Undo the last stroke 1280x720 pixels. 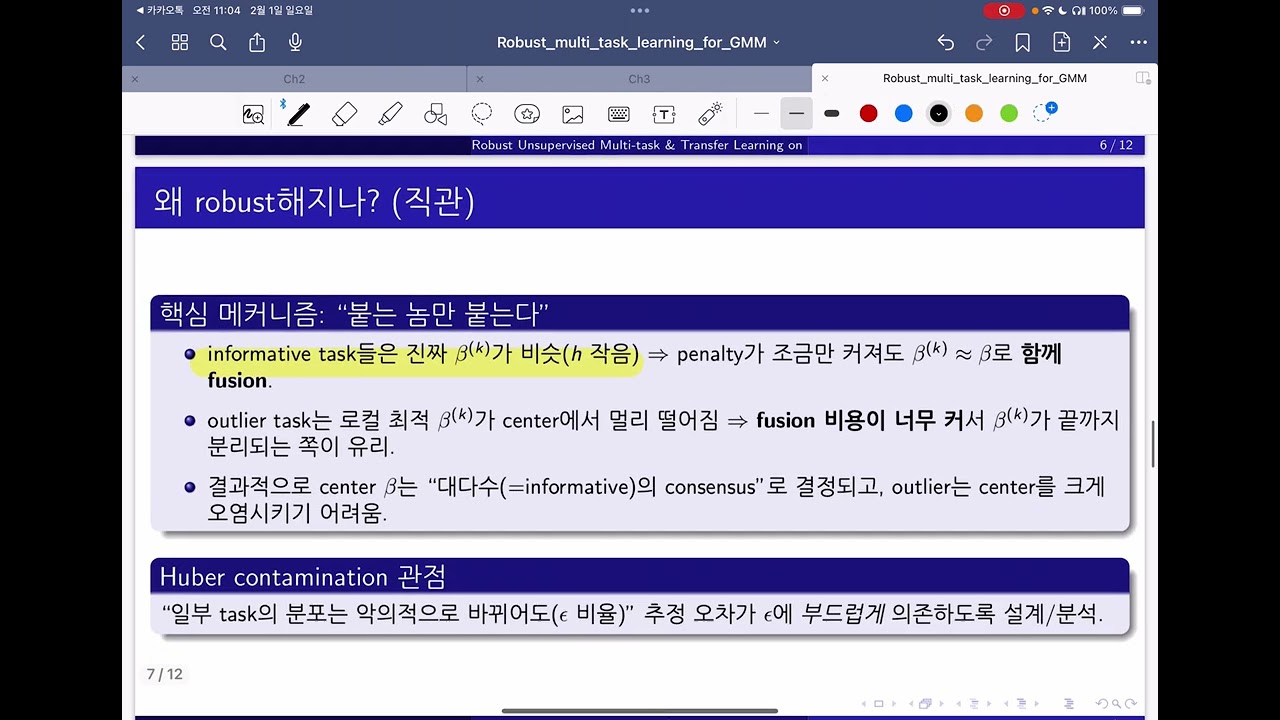[x=946, y=43]
